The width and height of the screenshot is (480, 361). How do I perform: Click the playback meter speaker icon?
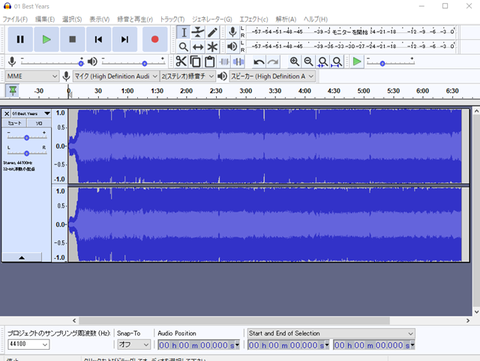coord(232,46)
